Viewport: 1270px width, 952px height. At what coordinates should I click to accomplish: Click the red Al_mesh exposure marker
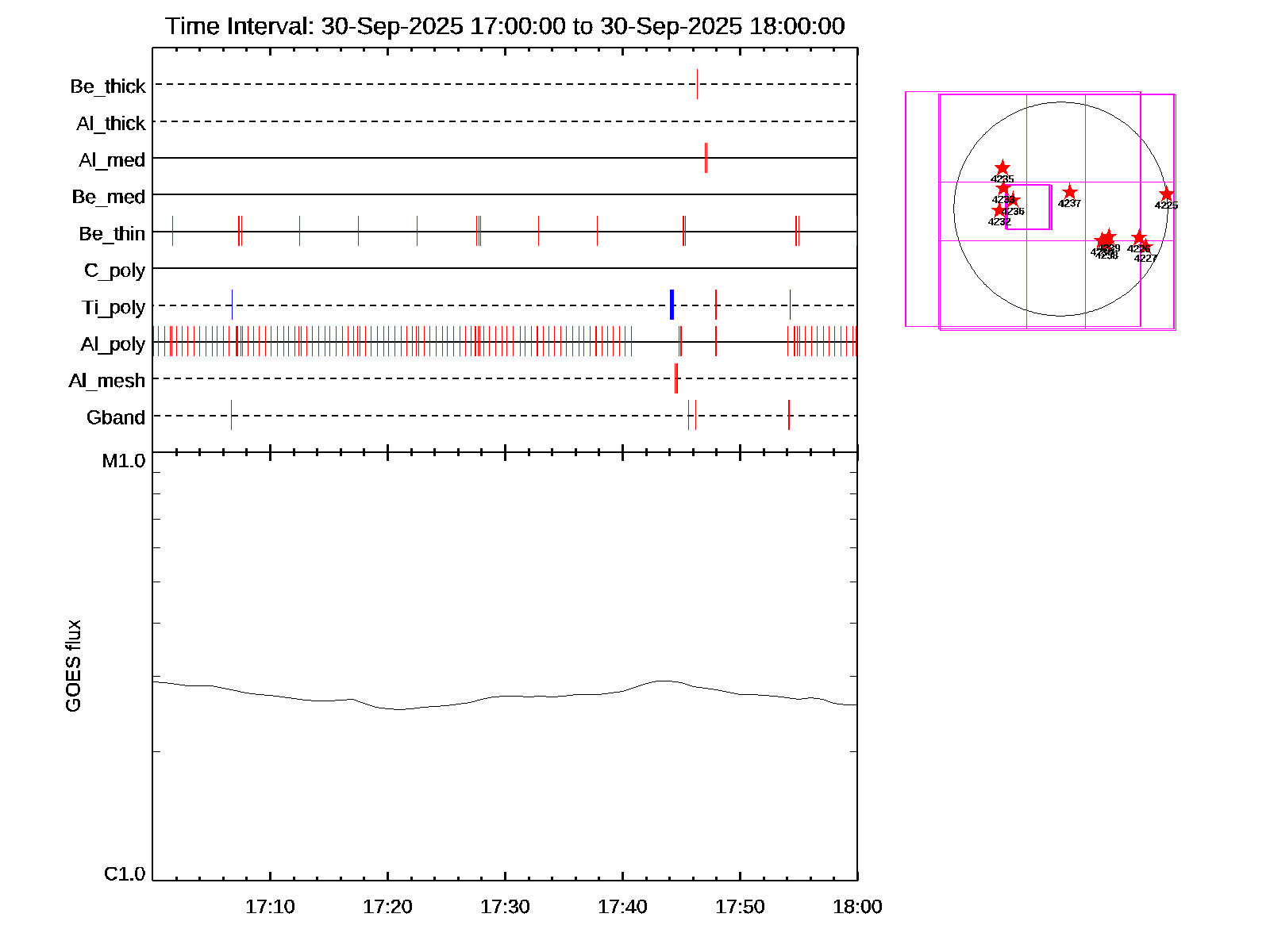click(x=675, y=378)
